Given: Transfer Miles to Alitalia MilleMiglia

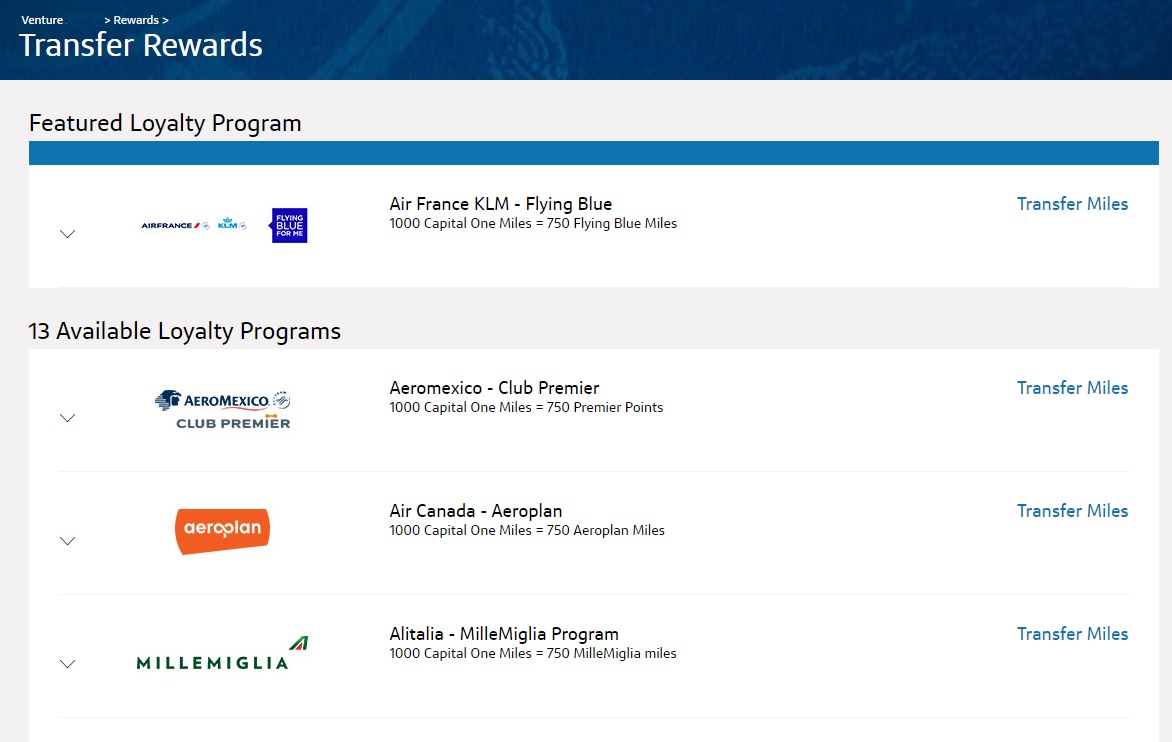Looking at the screenshot, I should pos(1072,634).
